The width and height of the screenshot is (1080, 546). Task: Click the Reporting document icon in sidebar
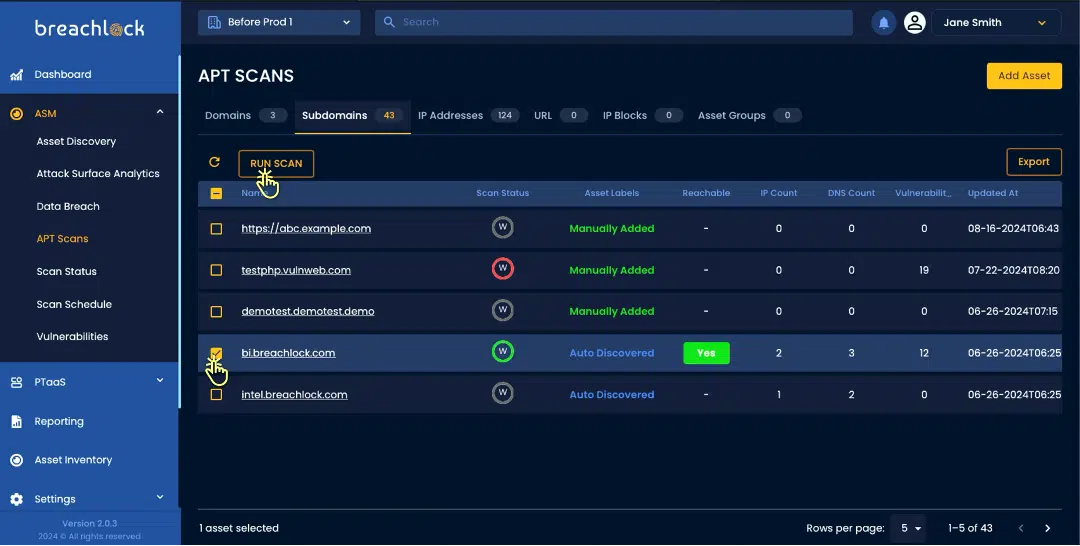17,421
